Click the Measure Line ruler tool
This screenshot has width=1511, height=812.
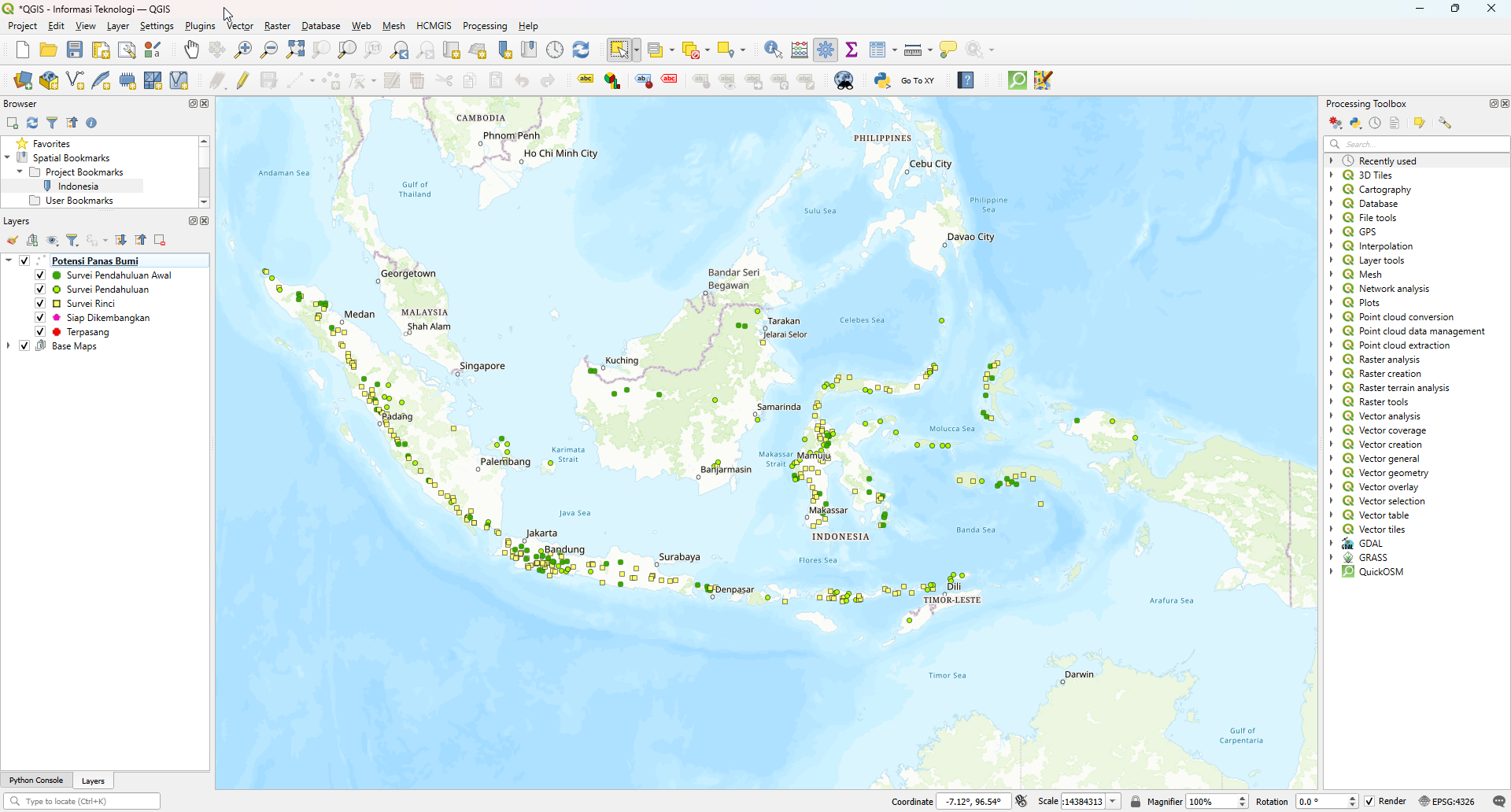pyautogui.click(x=913, y=50)
